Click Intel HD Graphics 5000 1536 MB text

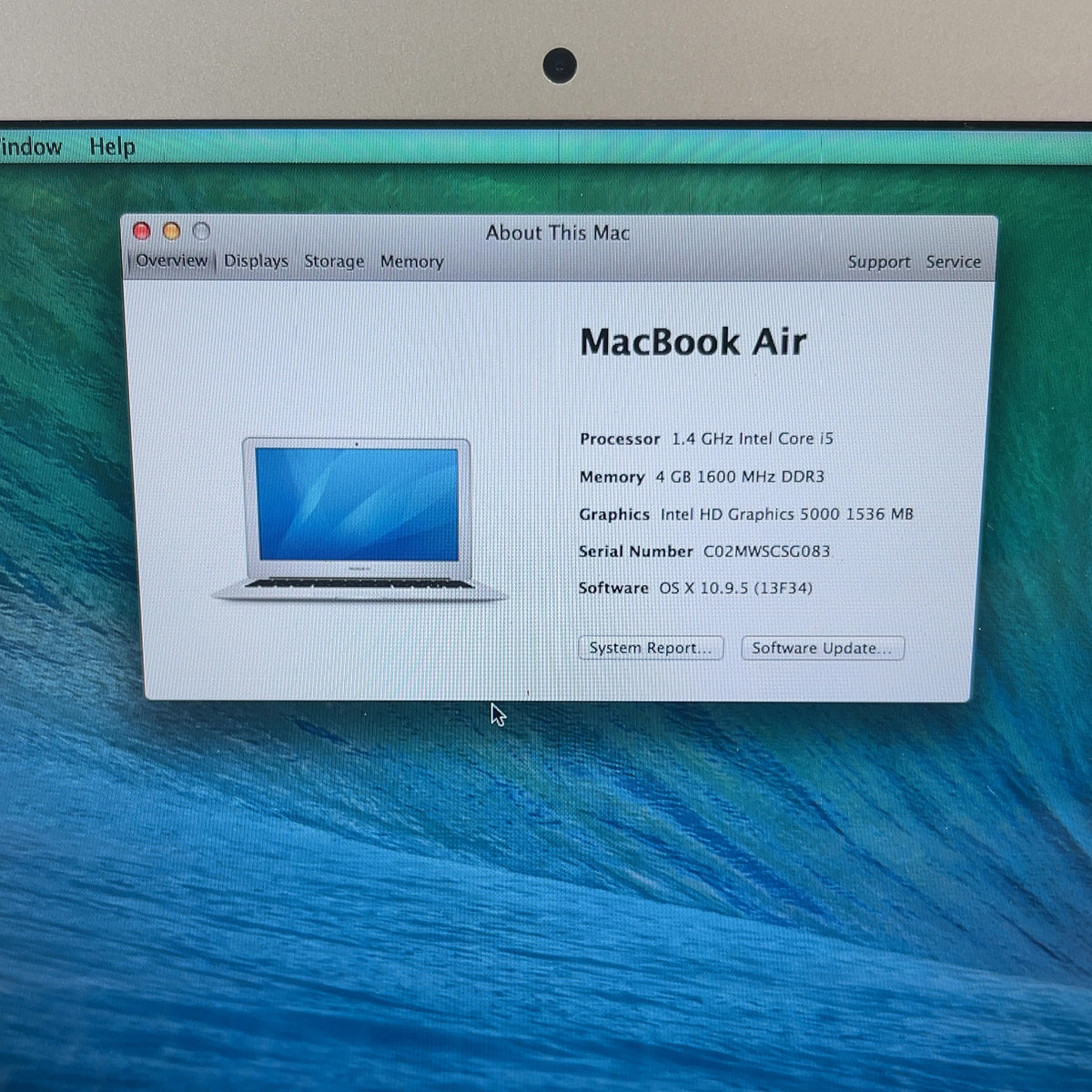tap(786, 514)
